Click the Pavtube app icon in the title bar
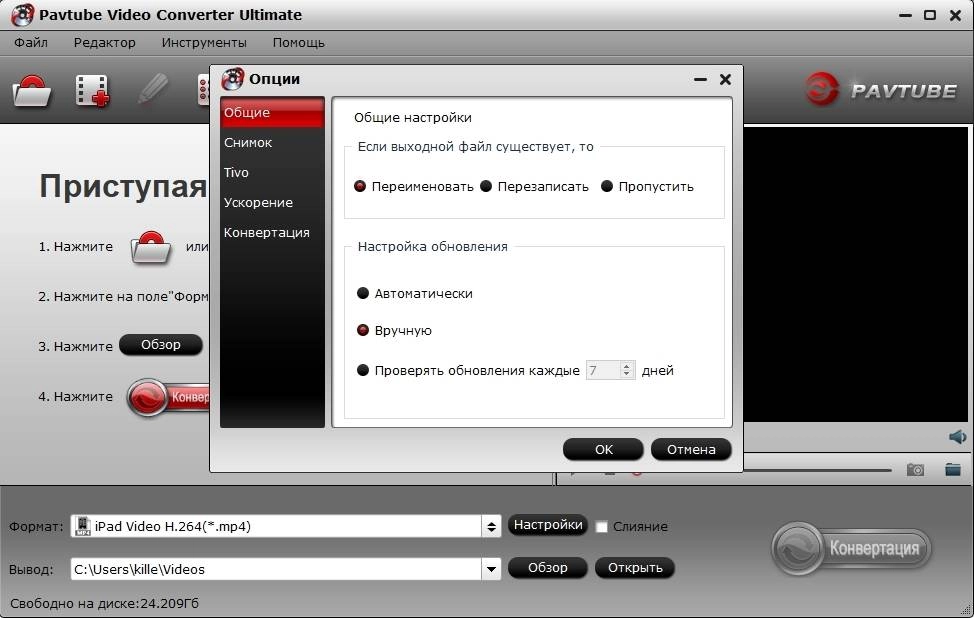 pyautogui.click(x=22, y=15)
